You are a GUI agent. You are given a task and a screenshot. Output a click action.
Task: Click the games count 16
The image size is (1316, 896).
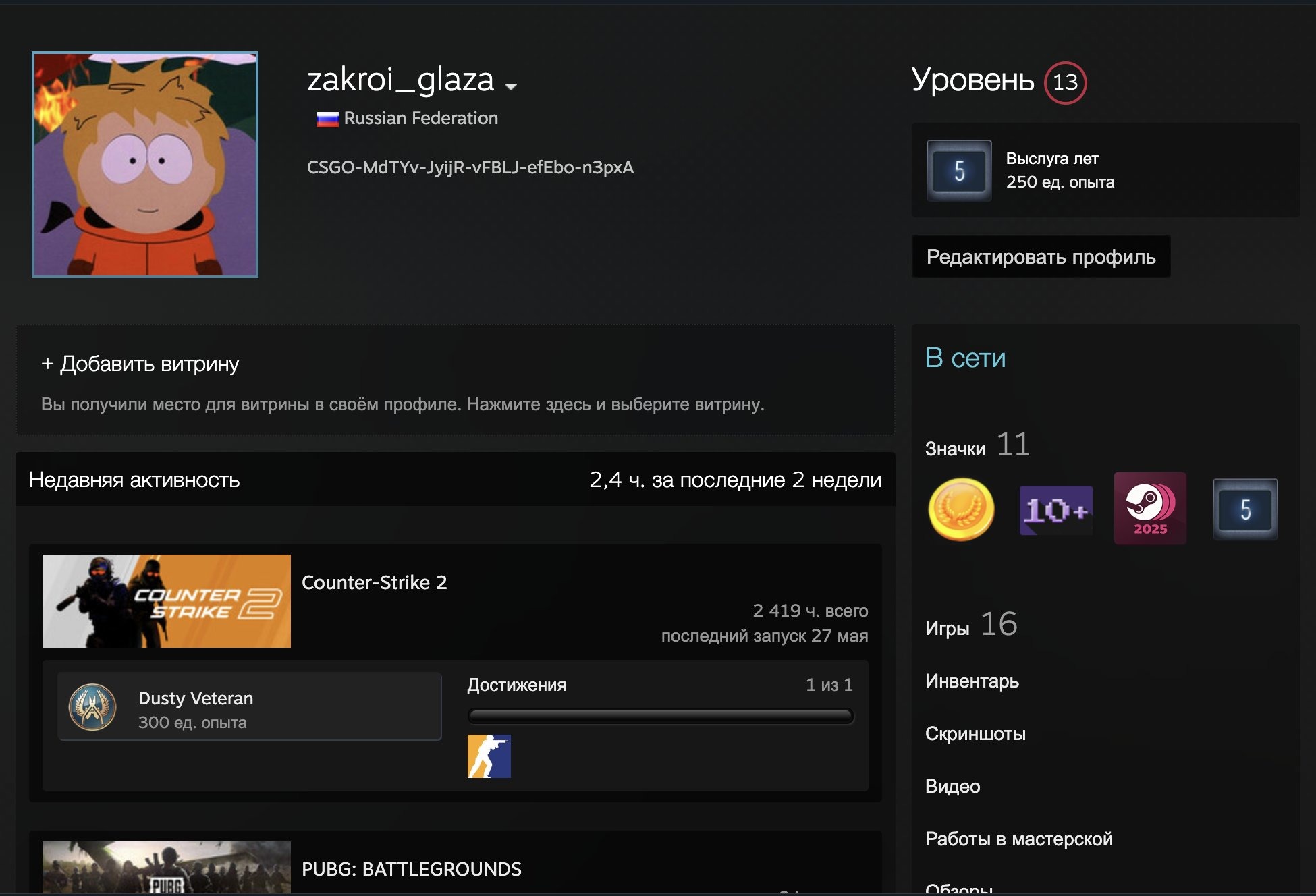point(999,624)
